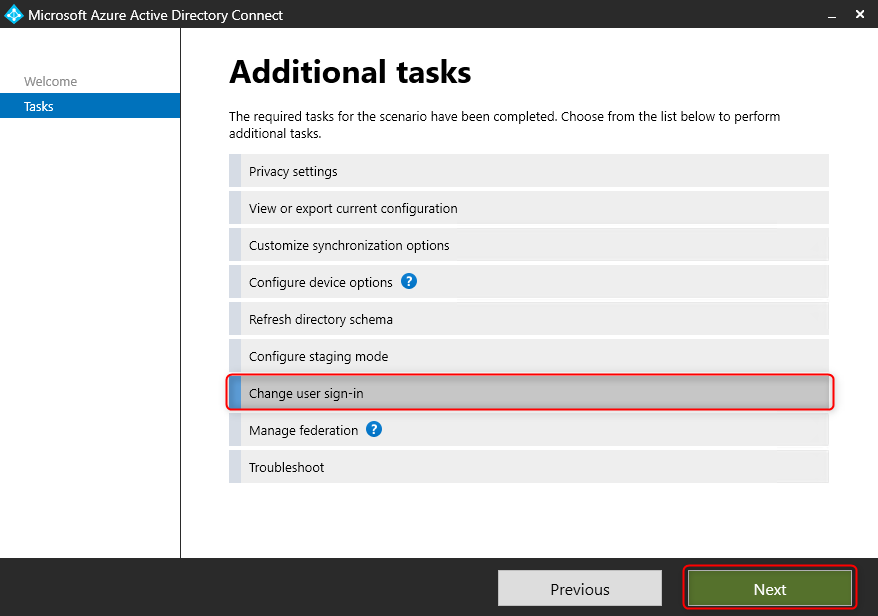The image size is (878, 616).
Task: Close the Azure AD Connect wizard
Action: click(859, 14)
